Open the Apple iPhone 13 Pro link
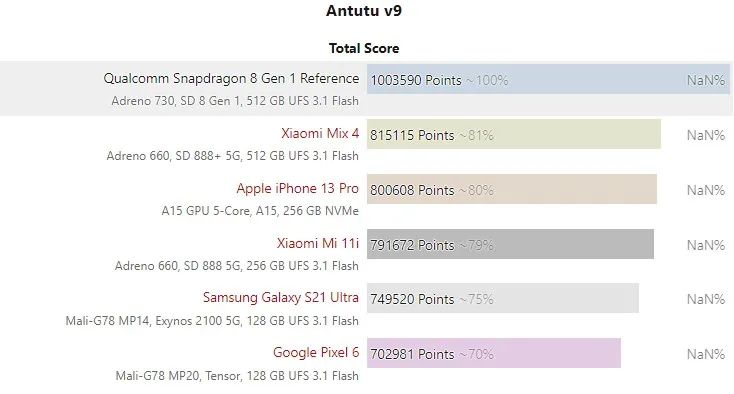The image size is (734, 394). click(297, 189)
